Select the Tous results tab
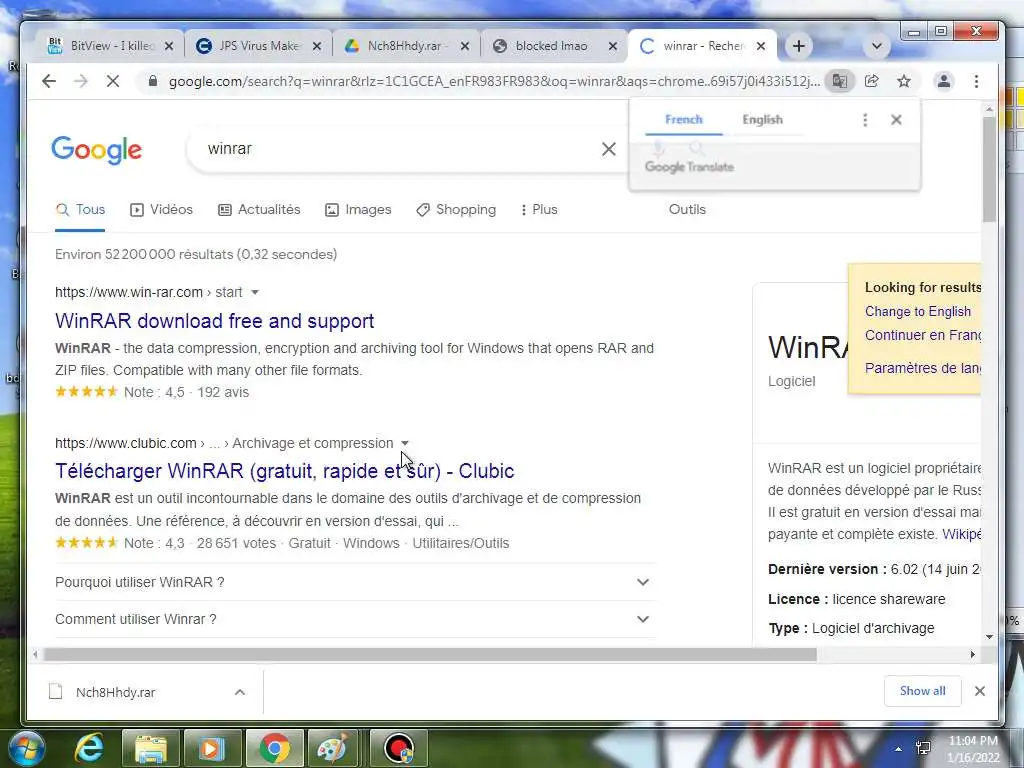Viewport: 1024px width, 768px height. click(x=80, y=210)
